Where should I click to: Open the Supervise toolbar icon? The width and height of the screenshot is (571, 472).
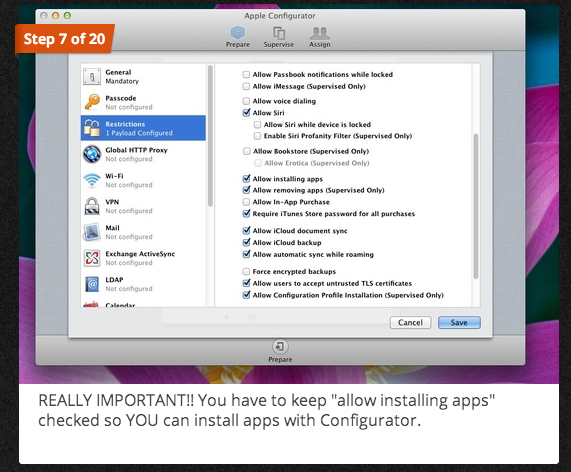[279, 33]
